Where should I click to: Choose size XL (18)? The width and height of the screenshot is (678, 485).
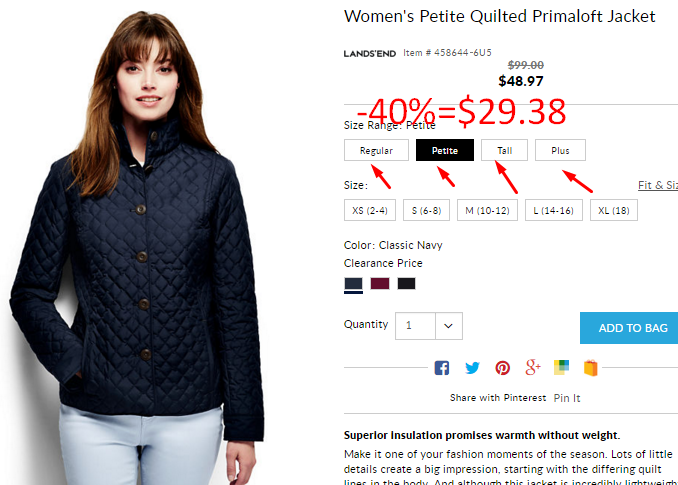(614, 211)
